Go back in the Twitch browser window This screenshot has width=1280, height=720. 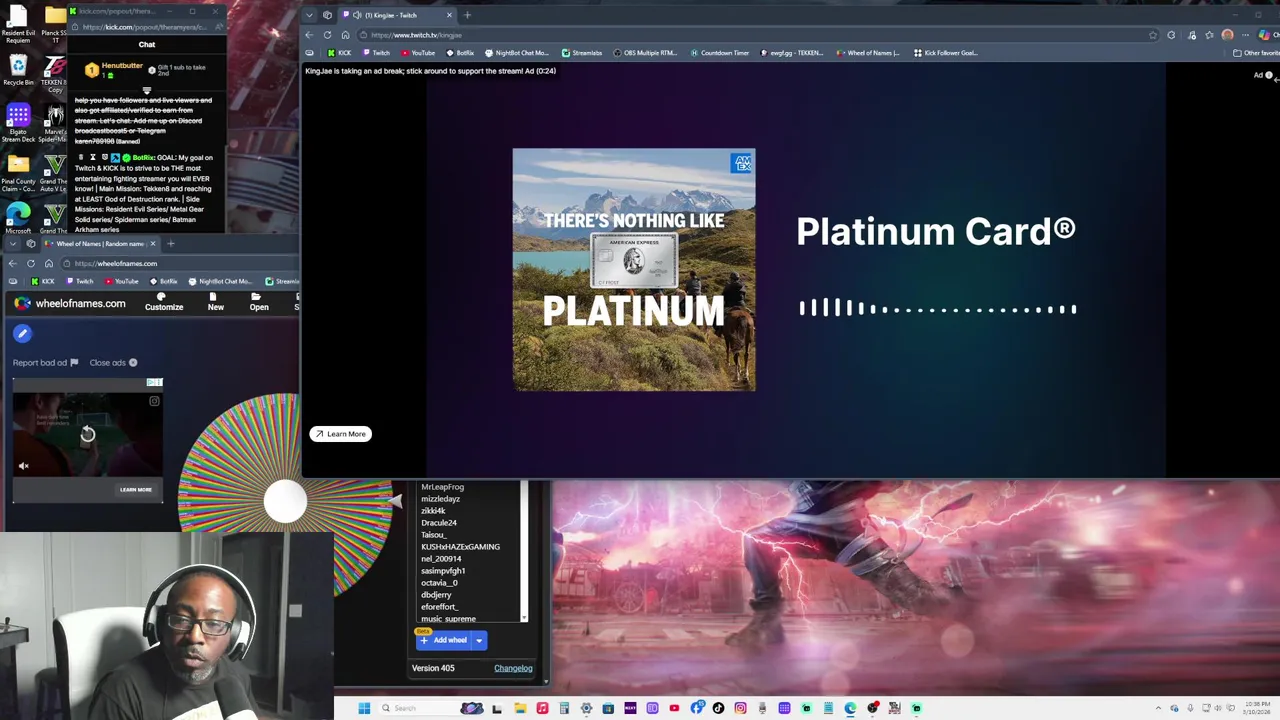(309, 35)
